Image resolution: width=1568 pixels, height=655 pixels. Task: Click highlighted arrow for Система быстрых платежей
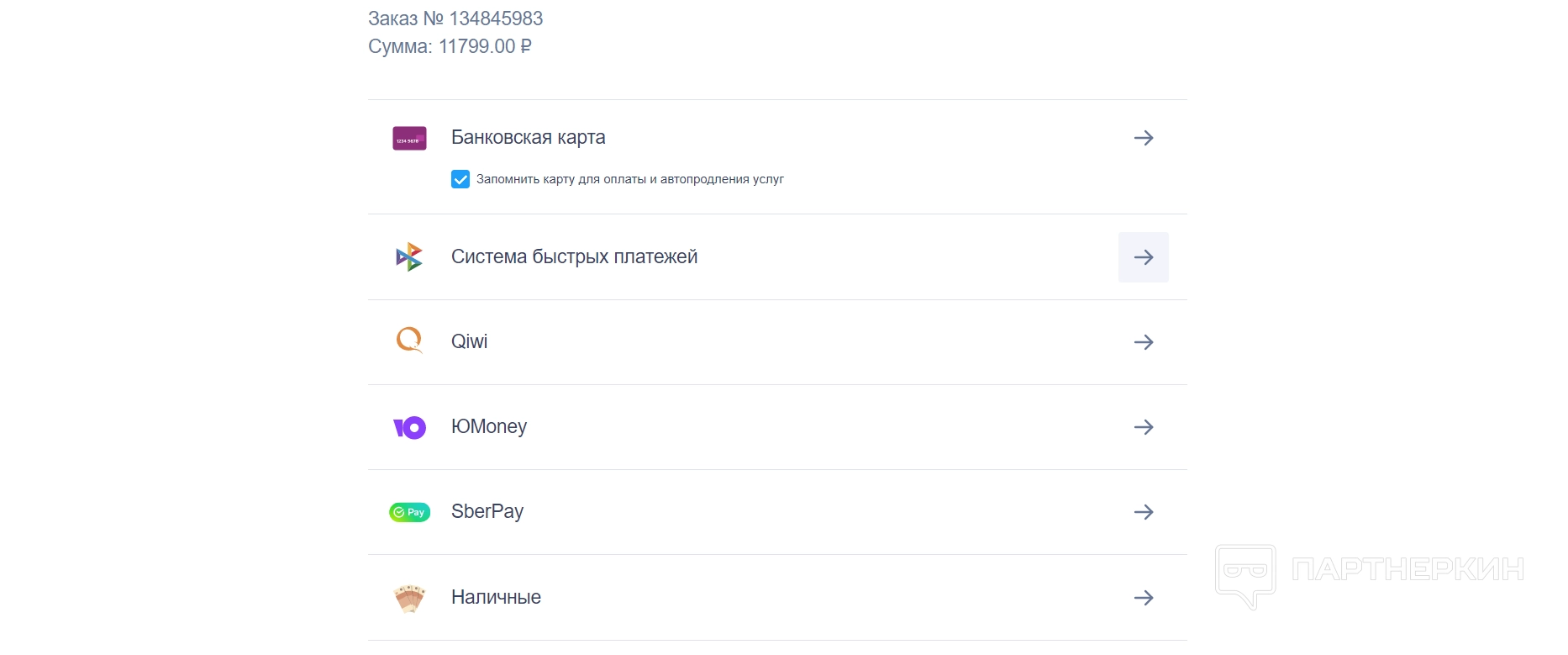click(x=1143, y=257)
